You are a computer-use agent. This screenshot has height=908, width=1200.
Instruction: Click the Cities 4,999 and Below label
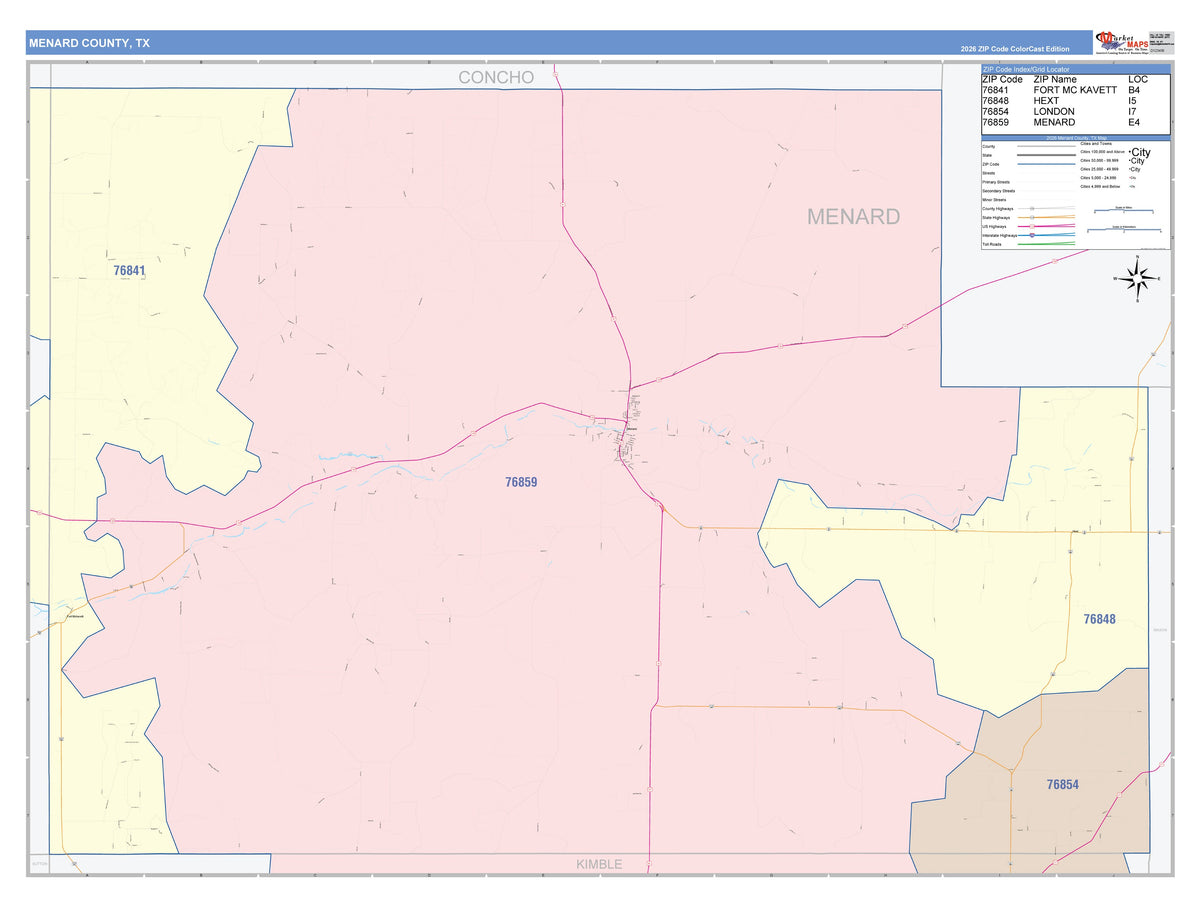tap(1100, 186)
